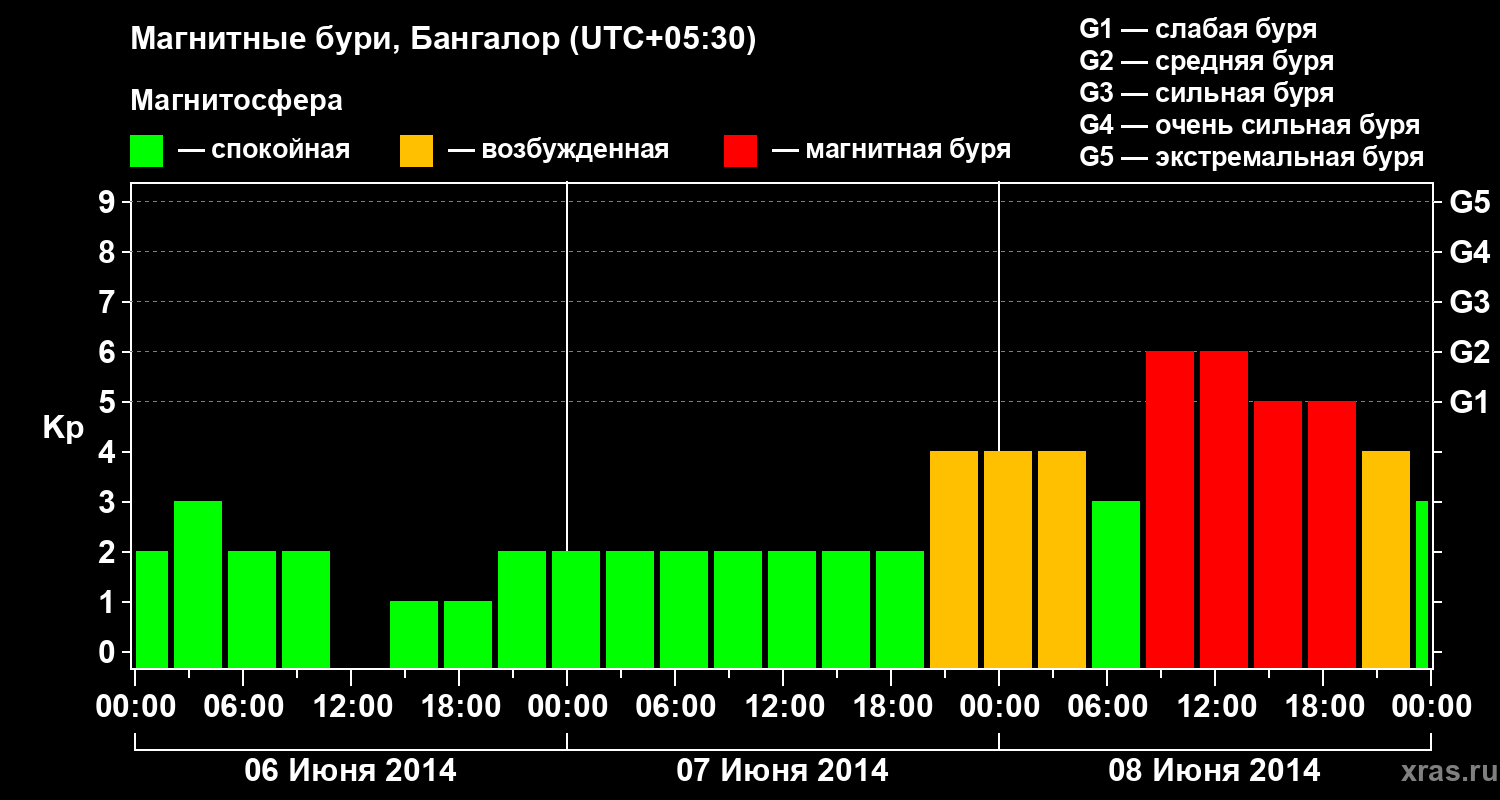Viewport: 1500px width, 800px height.
Task: Click the orange bar following the red storm bars
Action: tap(1386, 559)
